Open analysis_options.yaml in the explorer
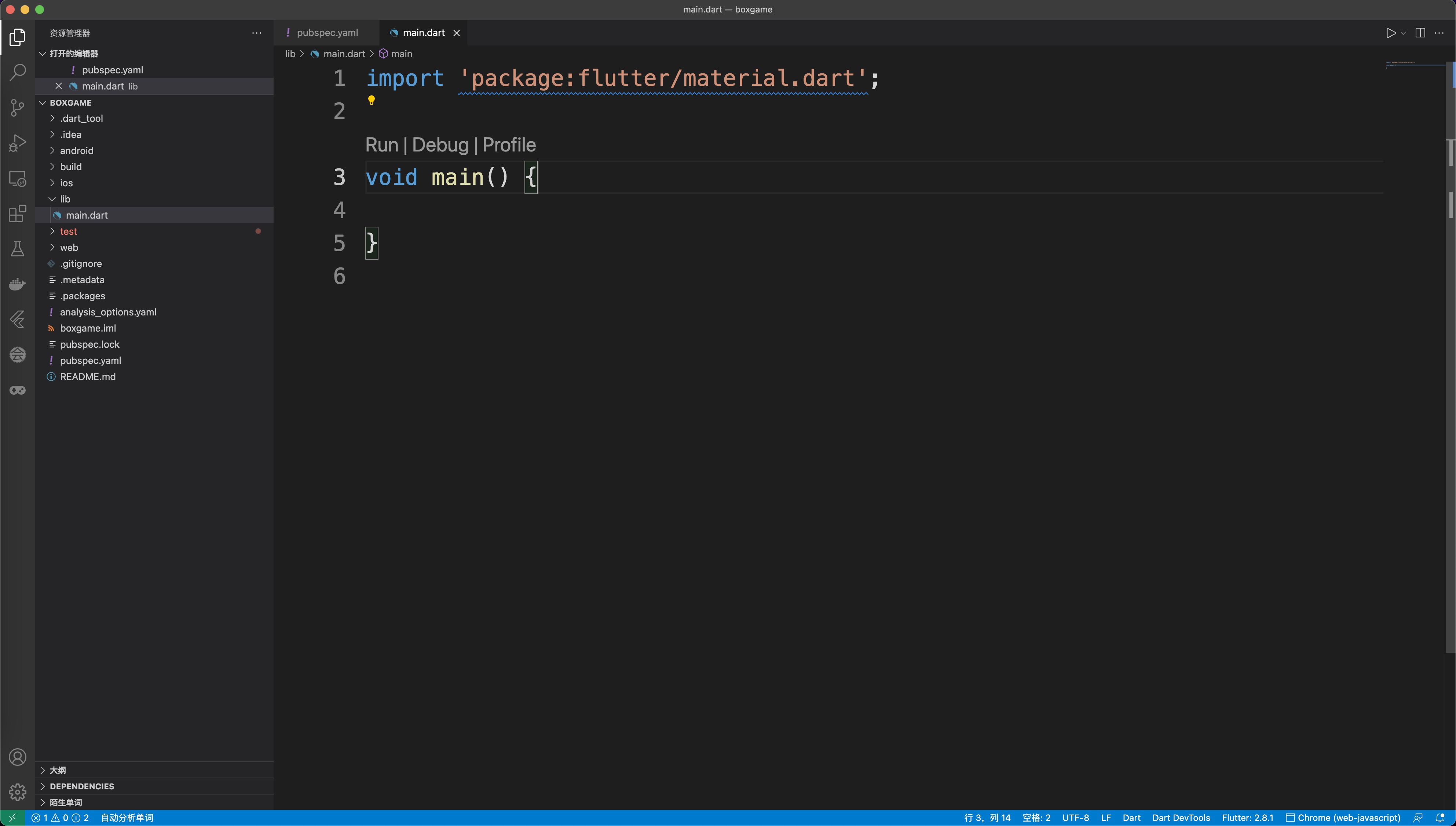 click(x=108, y=312)
